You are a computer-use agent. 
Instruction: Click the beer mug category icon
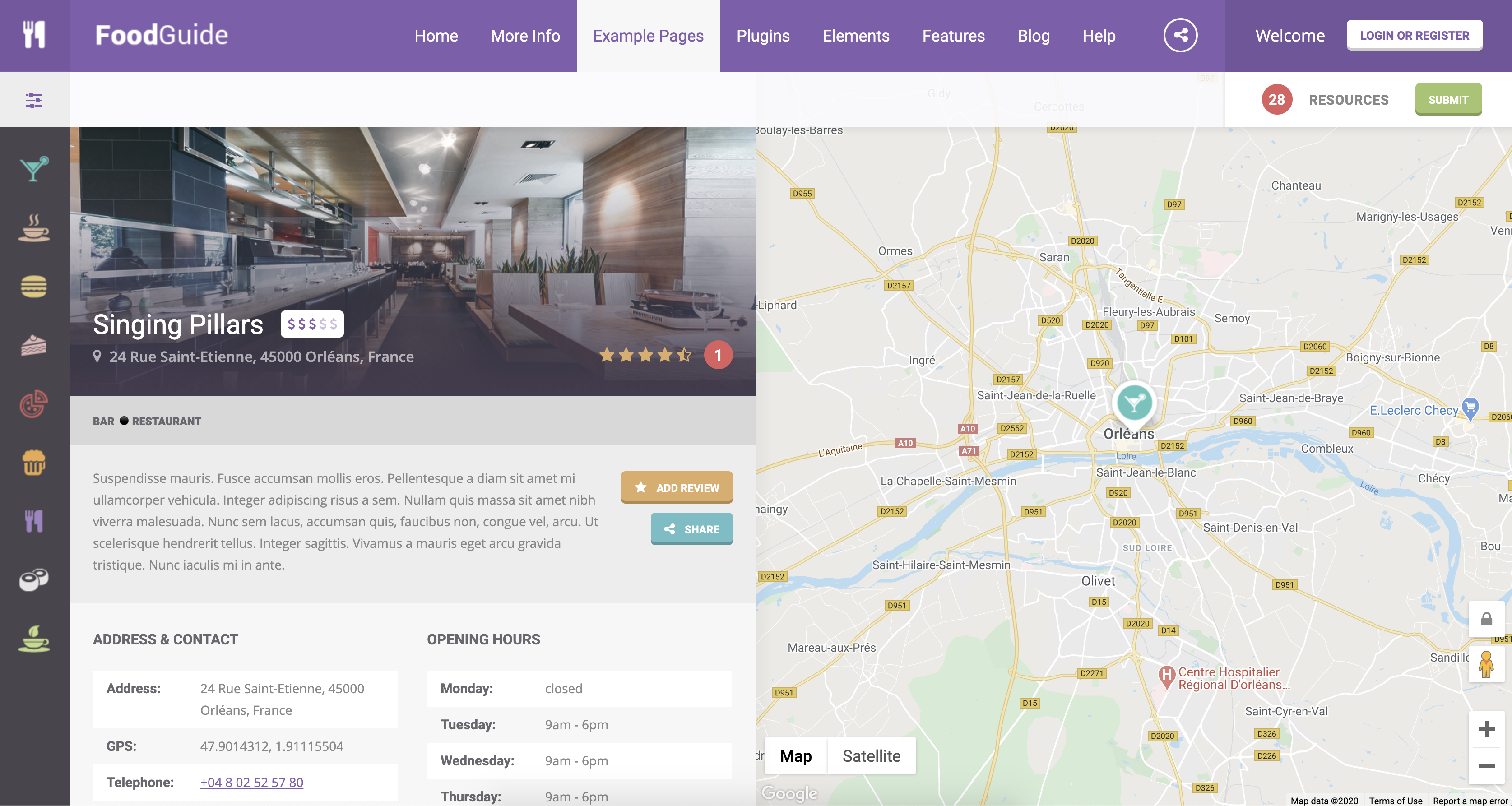tap(34, 463)
